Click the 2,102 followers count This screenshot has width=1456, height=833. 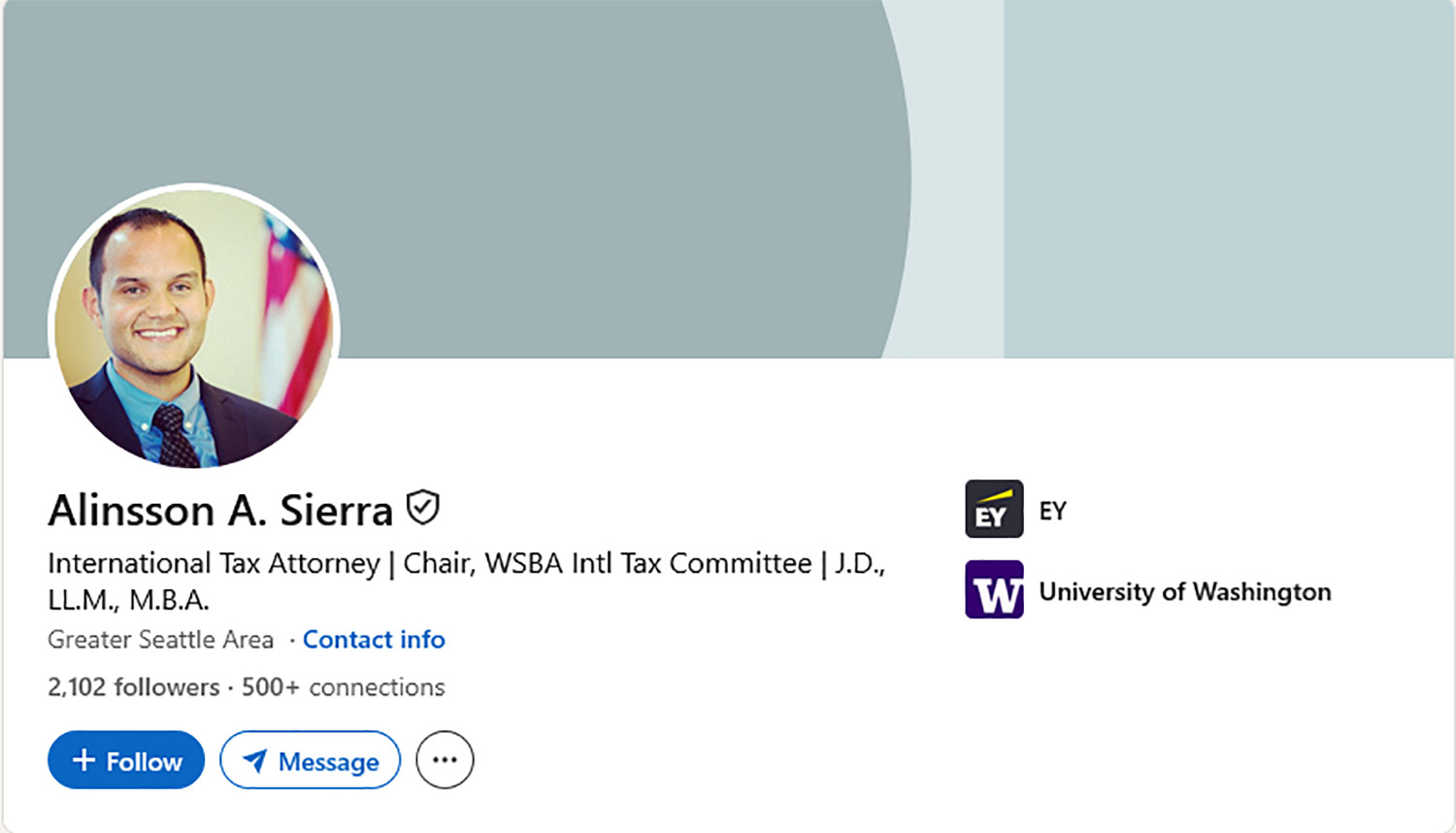(x=130, y=686)
